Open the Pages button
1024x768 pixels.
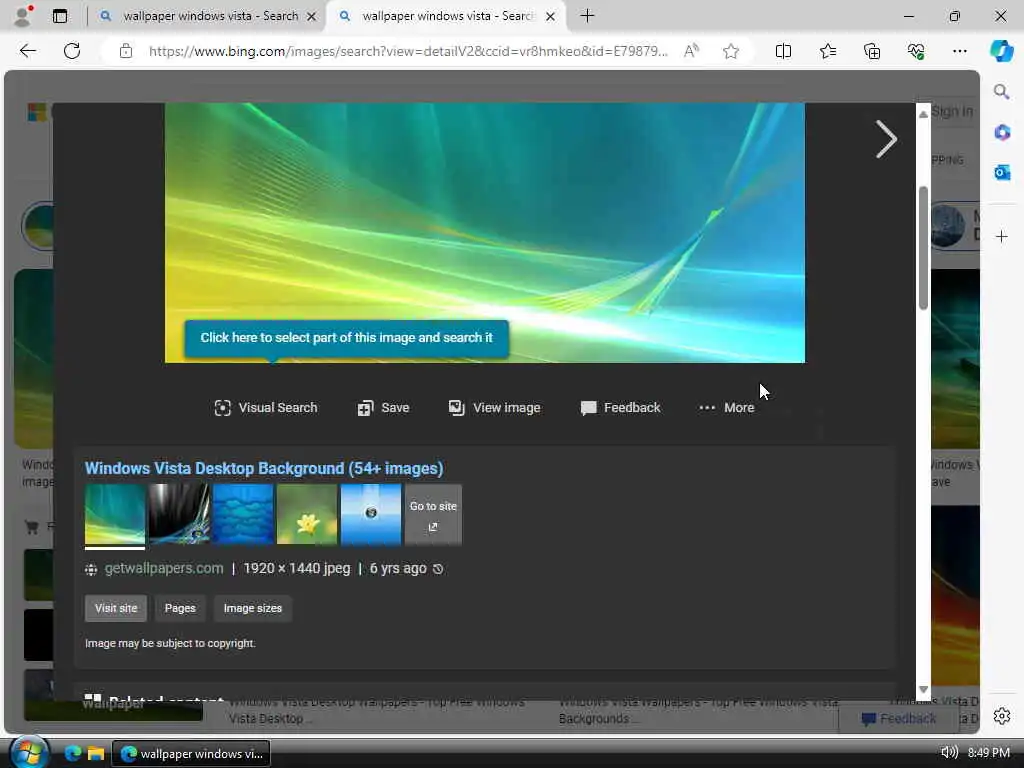[x=180, y=608]
